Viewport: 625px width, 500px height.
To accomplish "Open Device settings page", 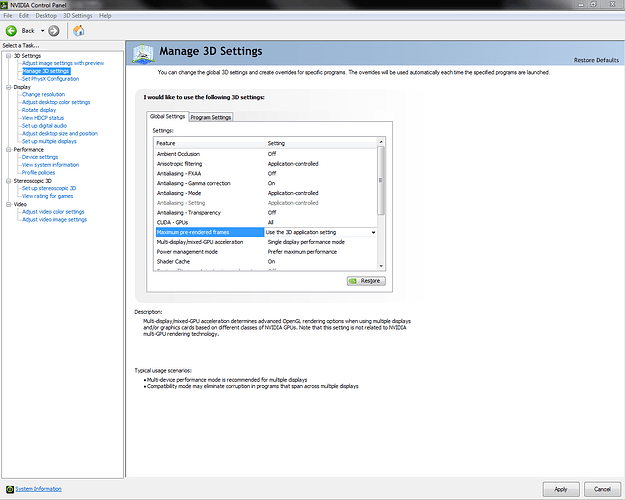I will (x=40, y=157).
